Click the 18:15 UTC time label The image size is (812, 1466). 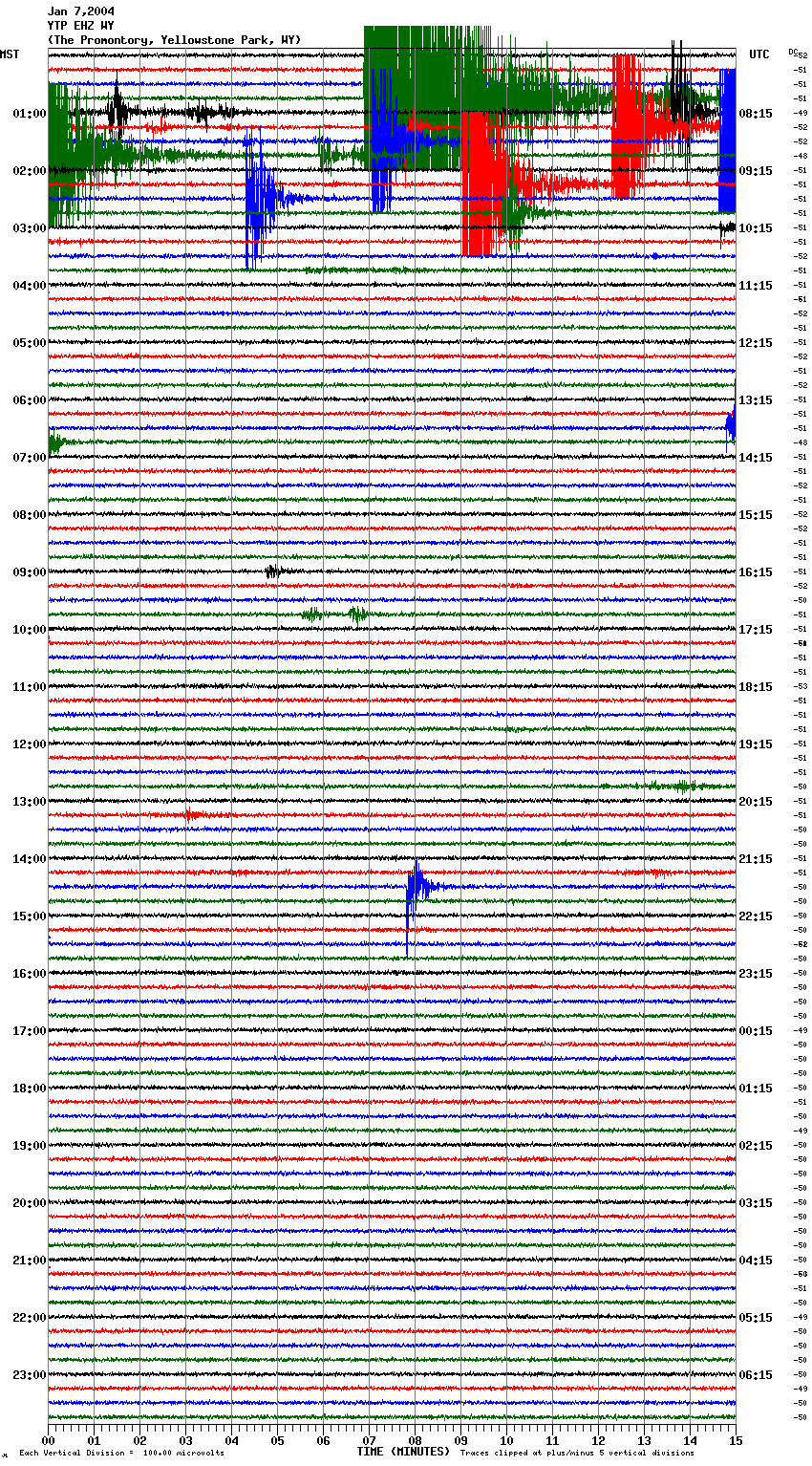coord(756,687)
